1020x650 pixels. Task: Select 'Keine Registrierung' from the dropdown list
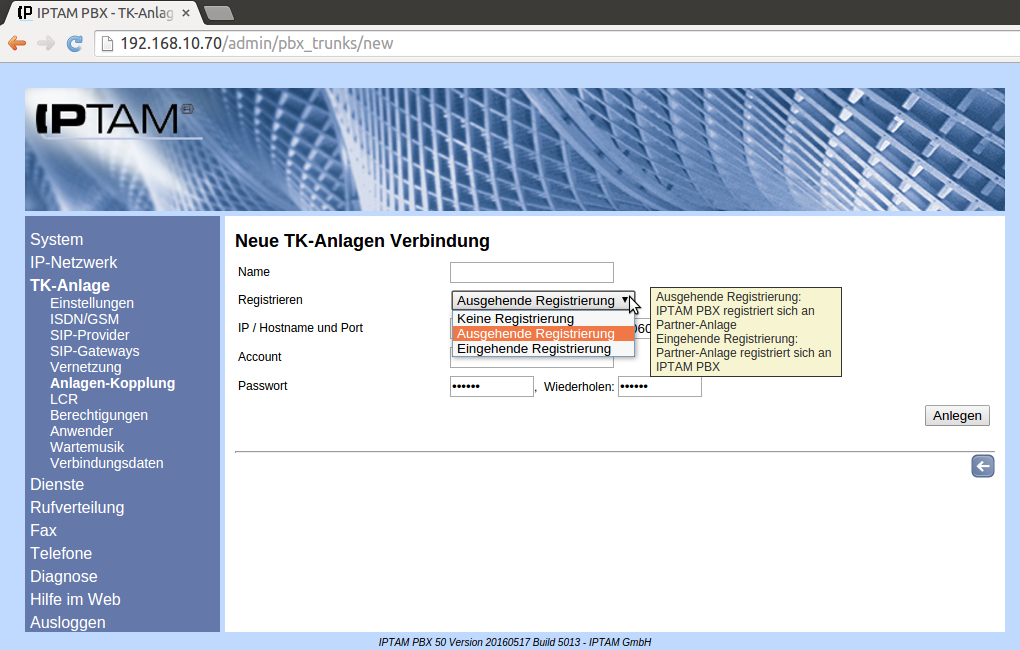coord(515,318)
